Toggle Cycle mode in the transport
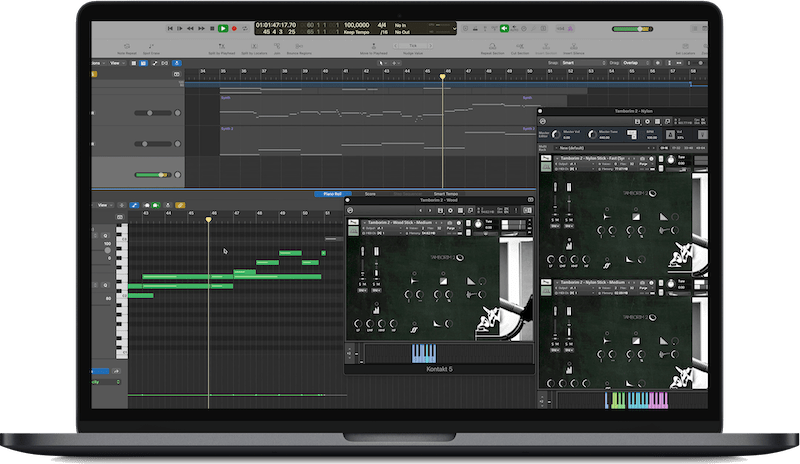 (245, 29)
